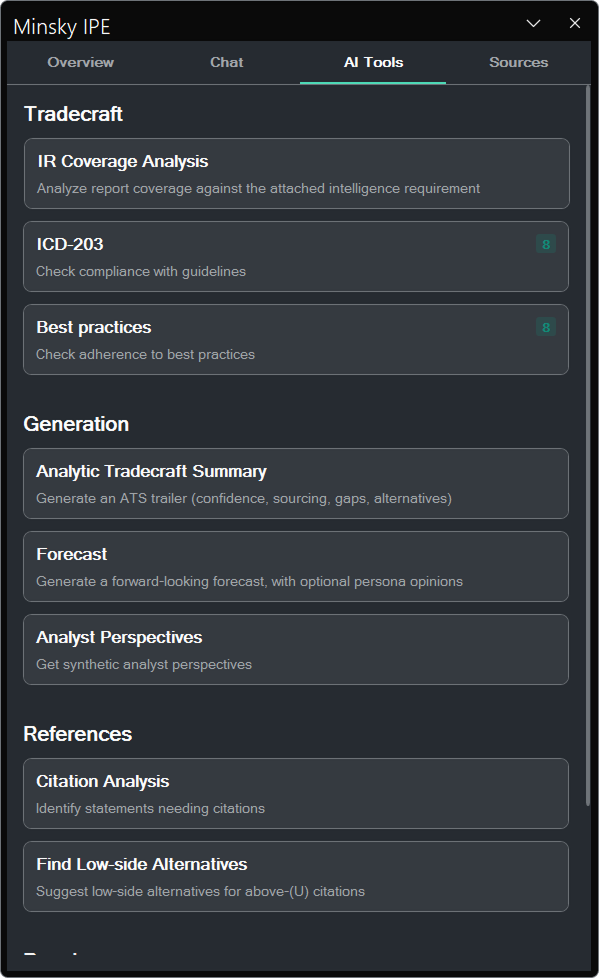The width and height of the screenshot is (599, 978).
Task: Open Find Low-side Alternatives
Action: (296, 876)
